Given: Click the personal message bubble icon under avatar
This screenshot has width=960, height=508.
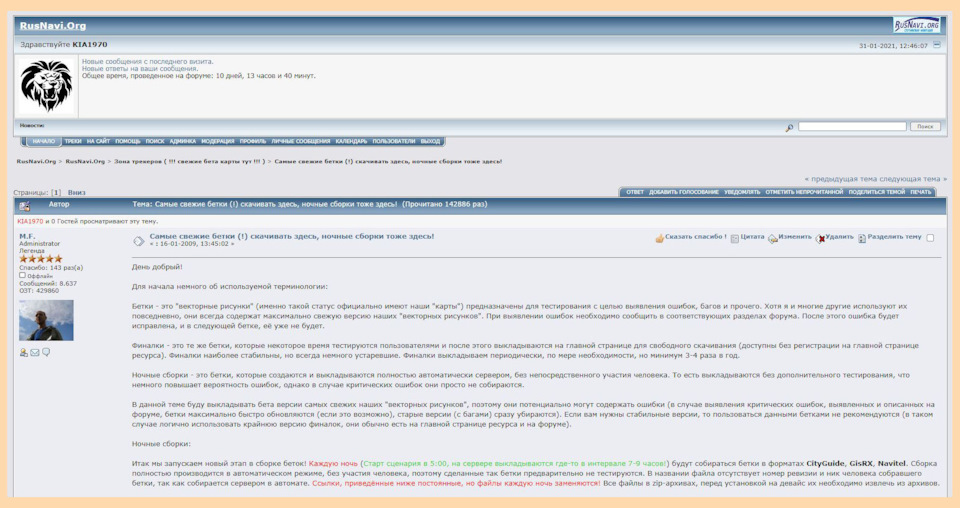Looking at the screenshot, I should (46, 352).
